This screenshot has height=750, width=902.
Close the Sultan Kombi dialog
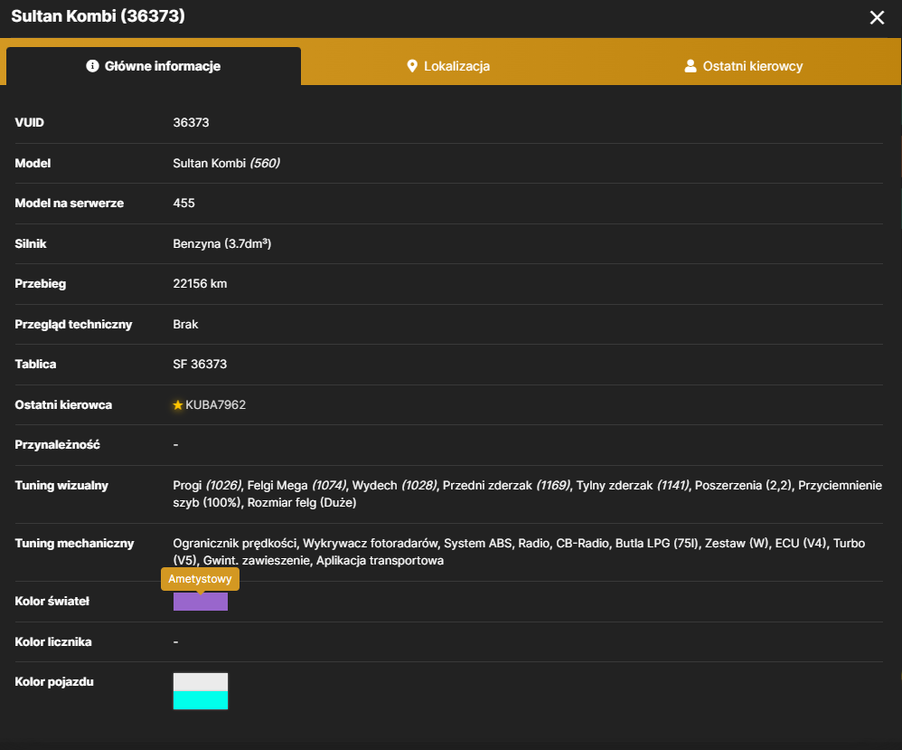pyautogui.click(x=877, y=18)
